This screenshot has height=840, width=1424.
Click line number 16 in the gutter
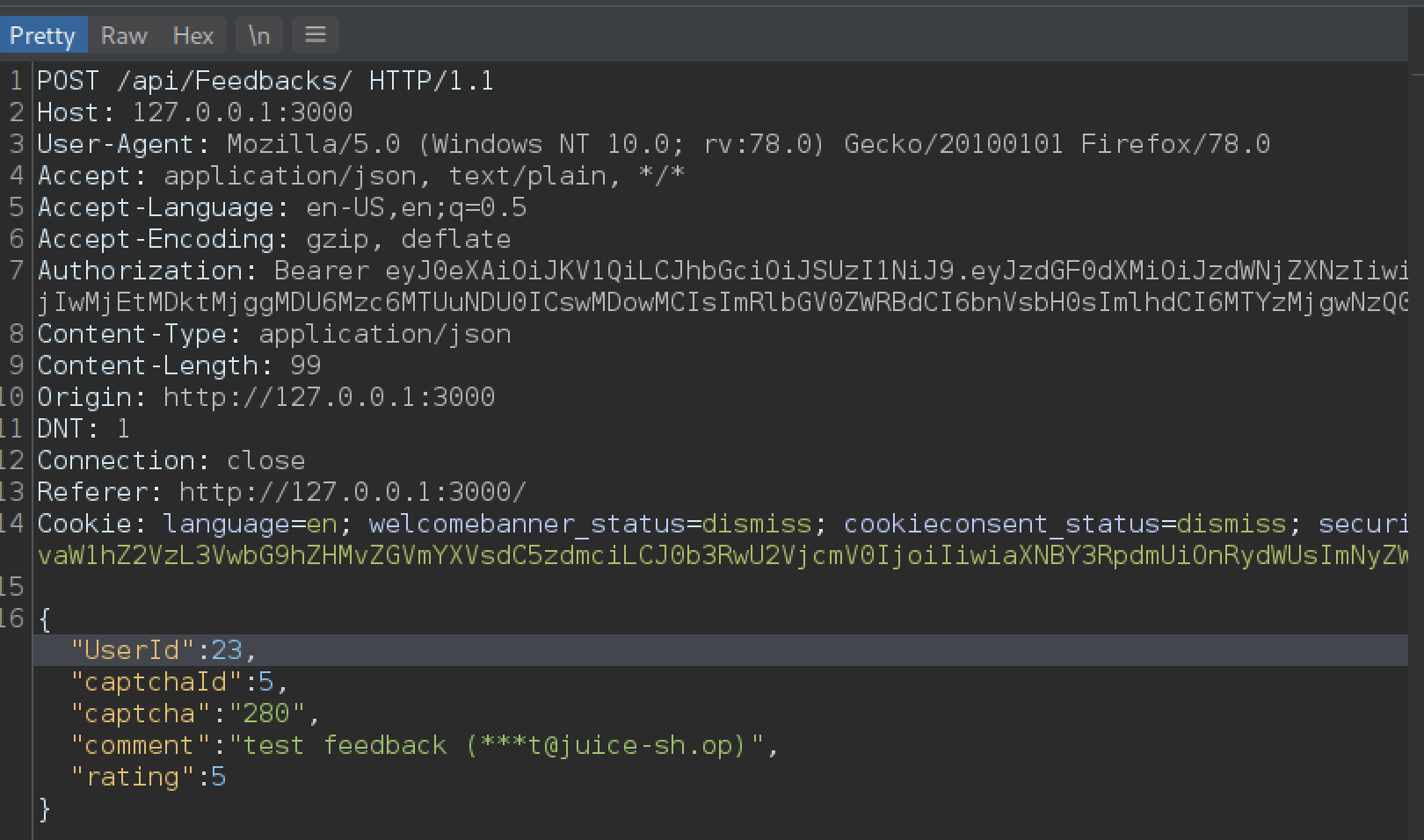pyautogui.click(x=12, y=619)
